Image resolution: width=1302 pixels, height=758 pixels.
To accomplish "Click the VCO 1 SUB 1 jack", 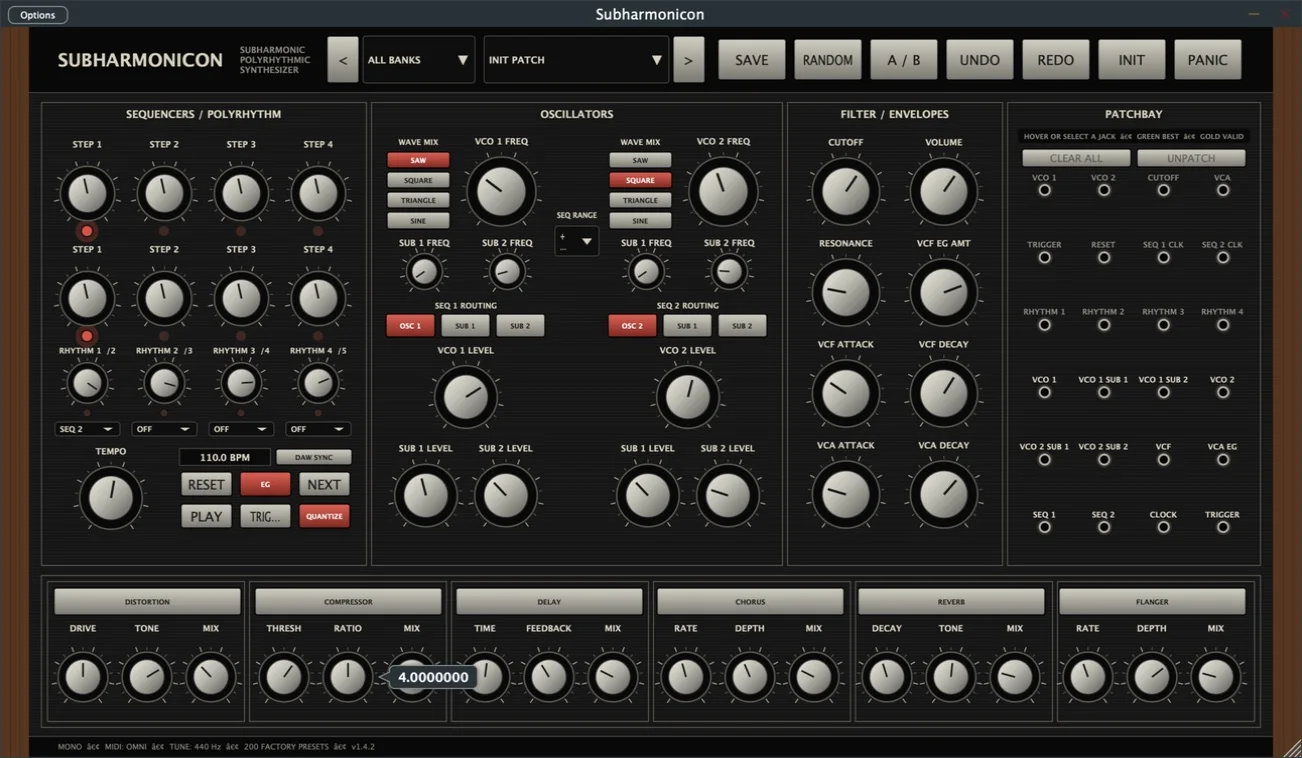I will point(1103,392).
